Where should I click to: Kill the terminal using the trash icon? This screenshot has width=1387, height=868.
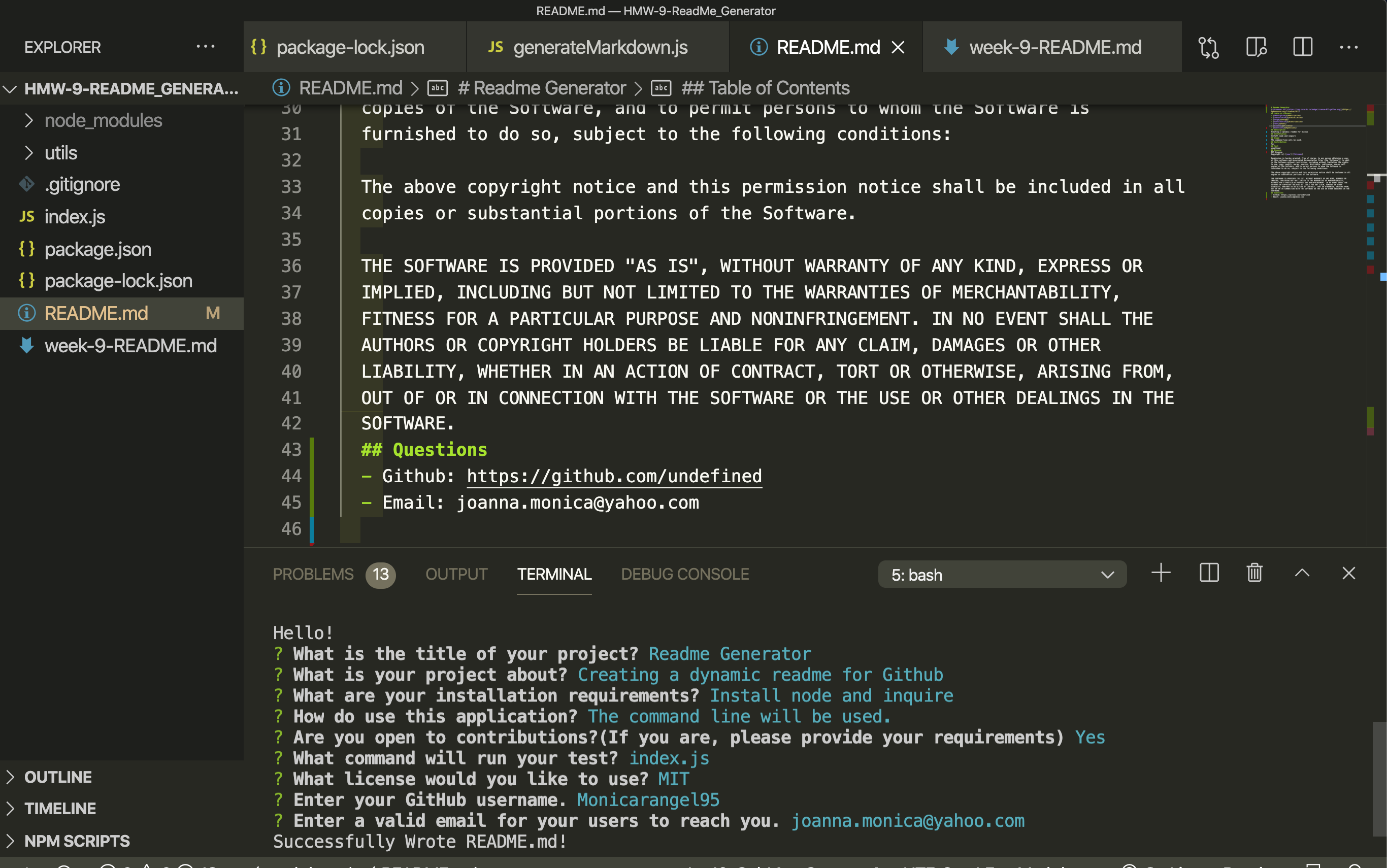coord(1254,573)
